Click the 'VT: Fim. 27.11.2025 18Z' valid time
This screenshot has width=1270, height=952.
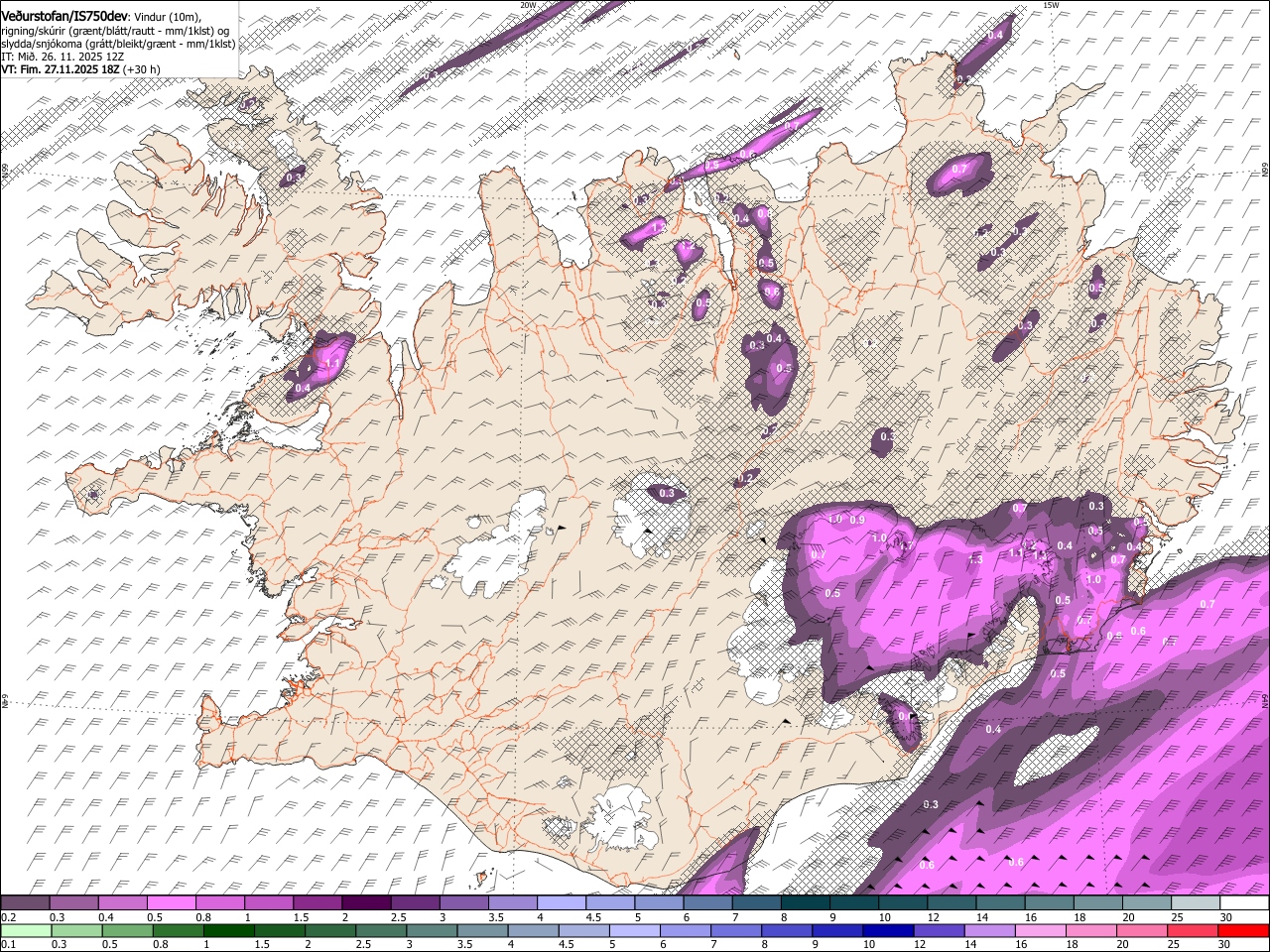60,69
